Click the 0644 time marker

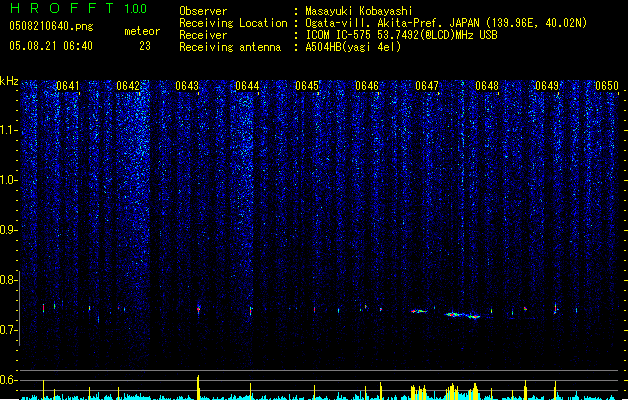point(247,86)
